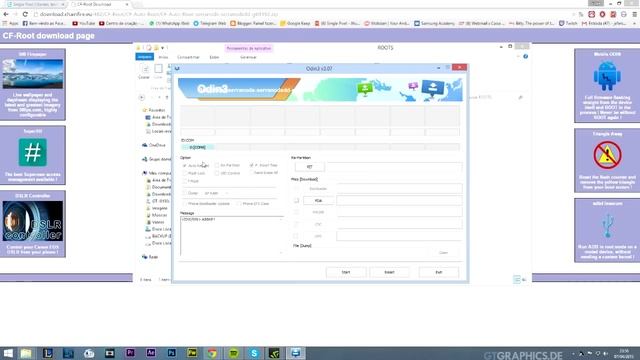Open YouTube bookmark
Screen dimensions: 640x360
(84, 23)
